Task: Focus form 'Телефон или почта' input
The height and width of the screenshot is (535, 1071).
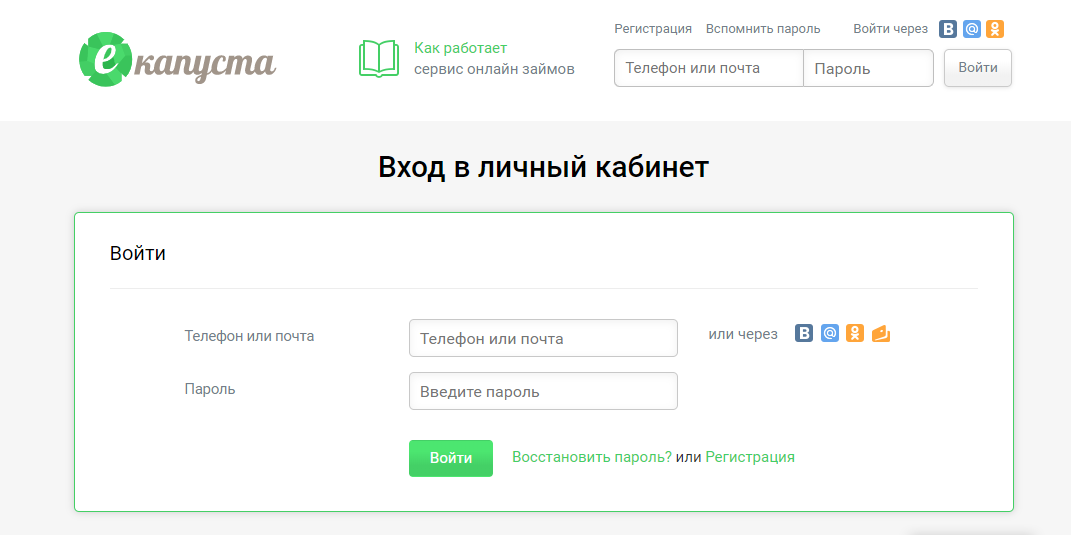Action: (x=543, y=338)
